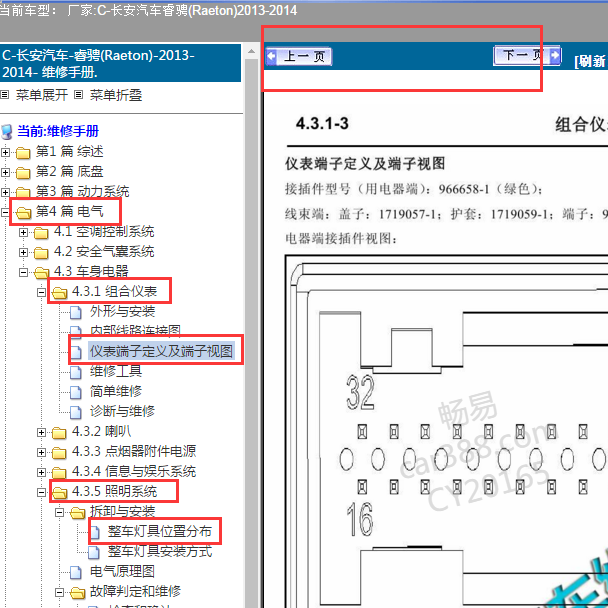Viewport: 608px width, 608px height.
Task: Collapse the 故障判定和维修 subfolder
Action: (x=59, y=592)
